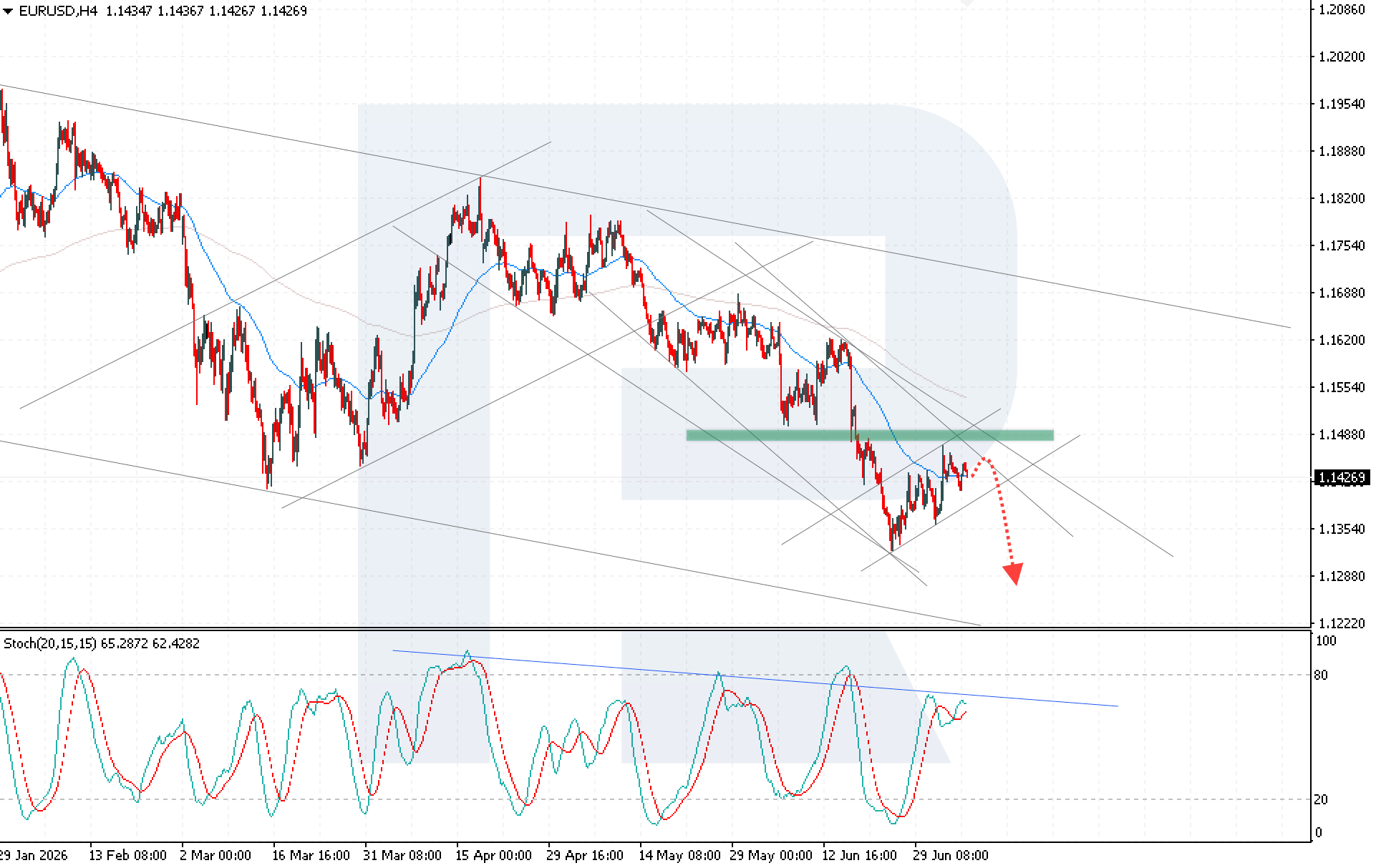This screenshot has width=1376, height=868.
Task: Click the 29 May 00:00 time label
Action: (771, 856)
